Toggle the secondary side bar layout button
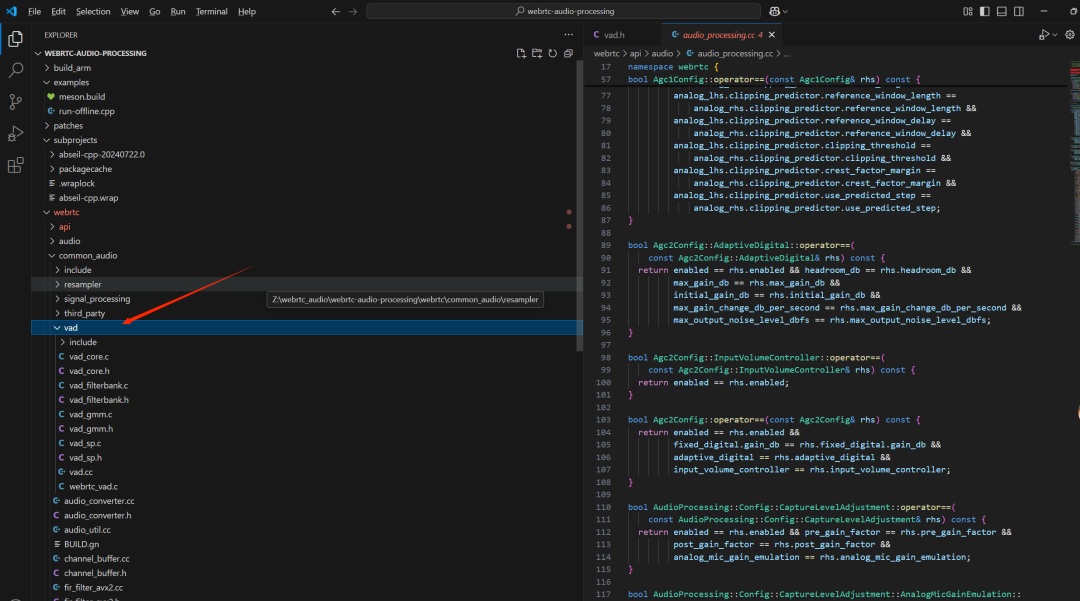1080x601 pixels. tap(1021, 11)
